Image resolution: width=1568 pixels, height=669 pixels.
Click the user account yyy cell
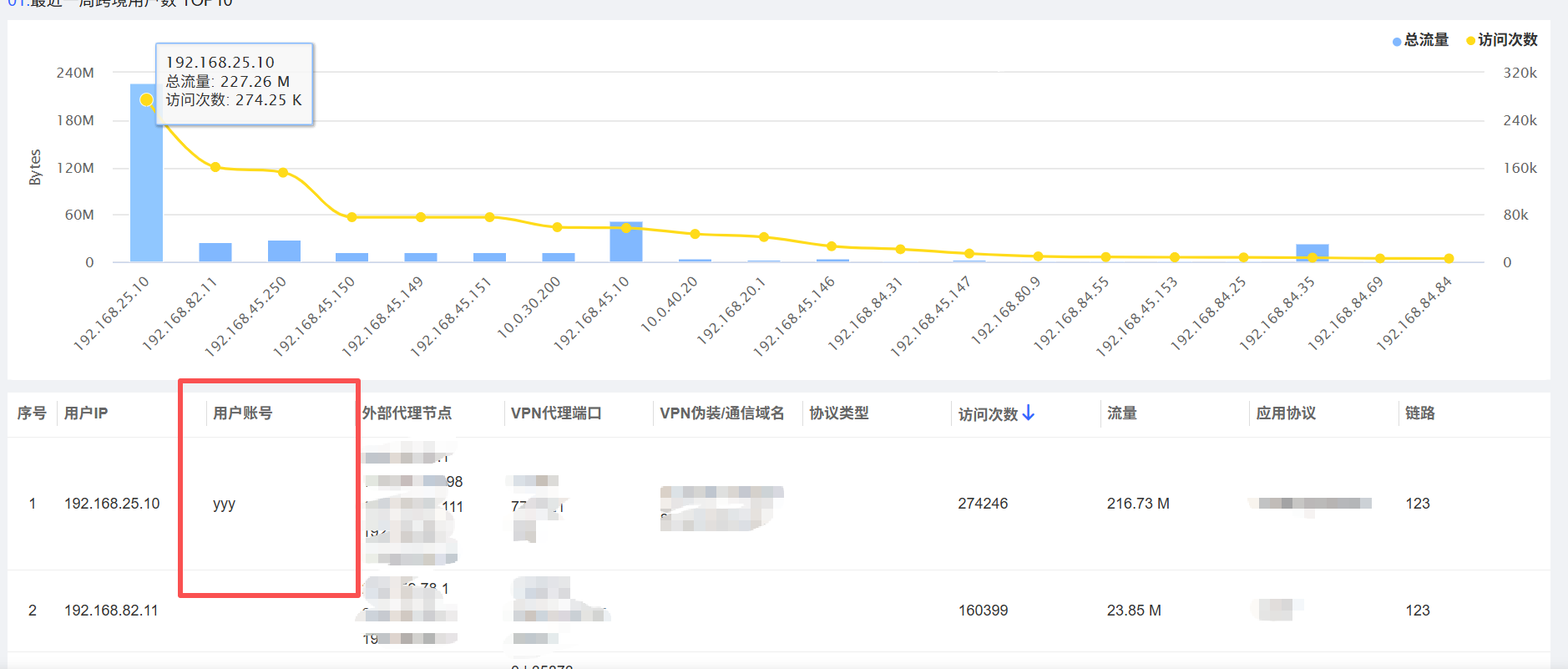(x=224, y=504)
